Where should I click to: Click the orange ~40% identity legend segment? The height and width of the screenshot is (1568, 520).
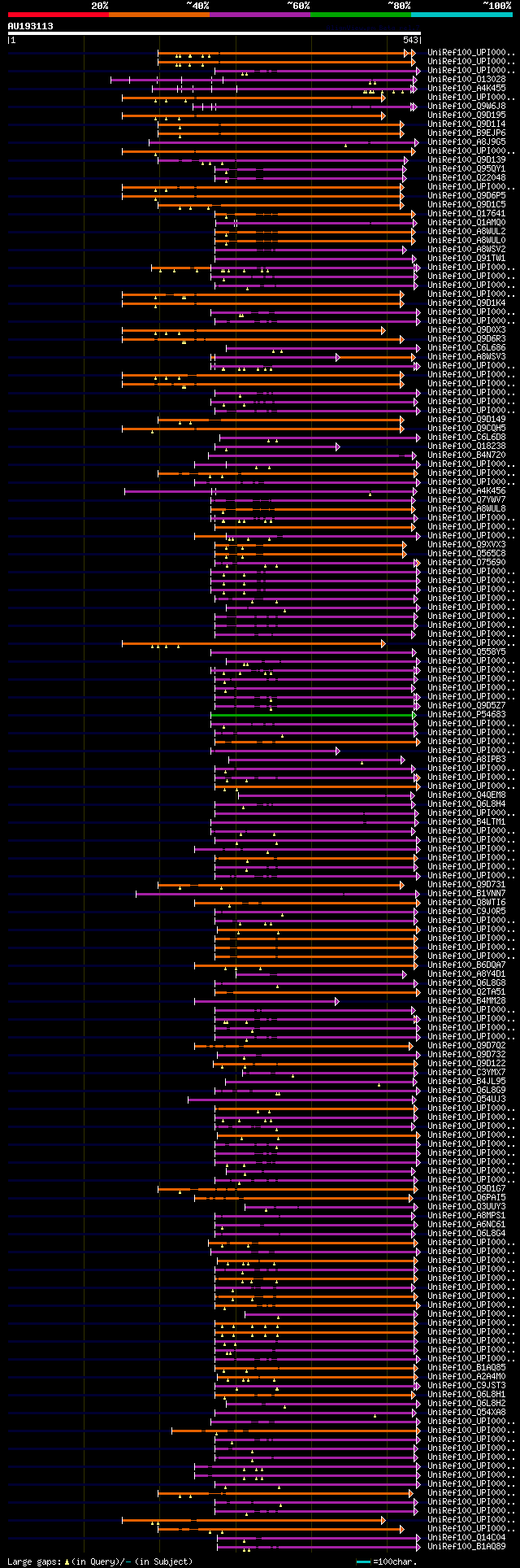click(158, 14)
